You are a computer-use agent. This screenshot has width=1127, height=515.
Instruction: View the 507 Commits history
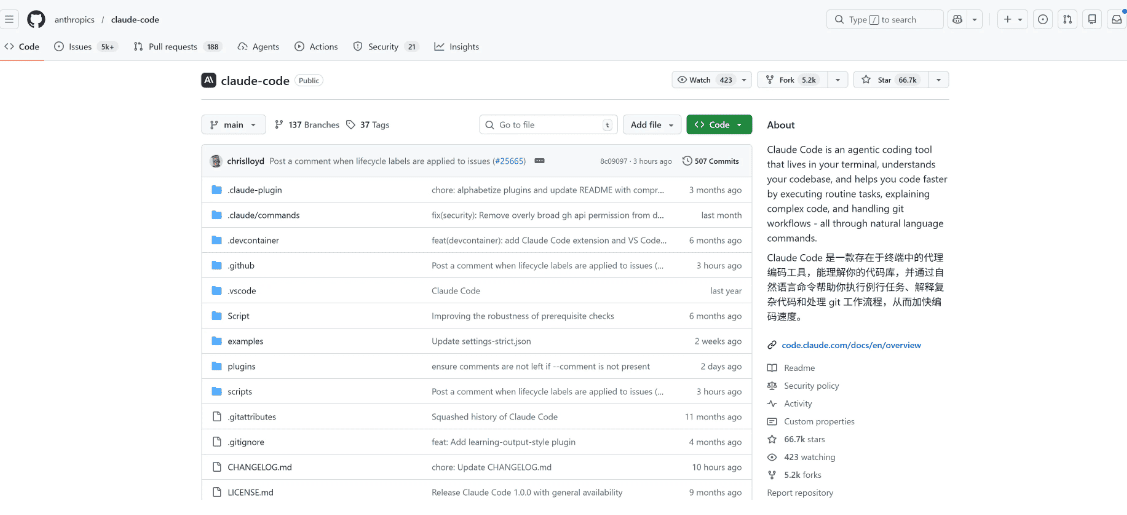point(711,161)
